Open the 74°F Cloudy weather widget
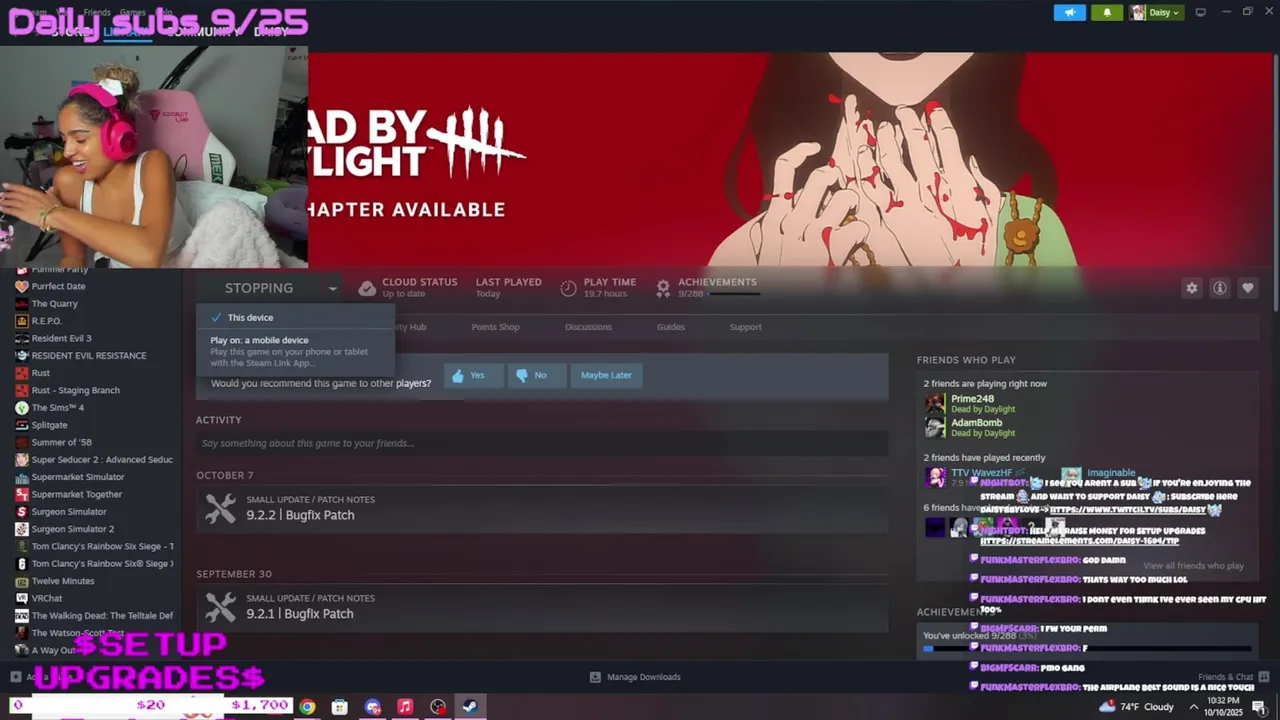 coord(1136,707)
